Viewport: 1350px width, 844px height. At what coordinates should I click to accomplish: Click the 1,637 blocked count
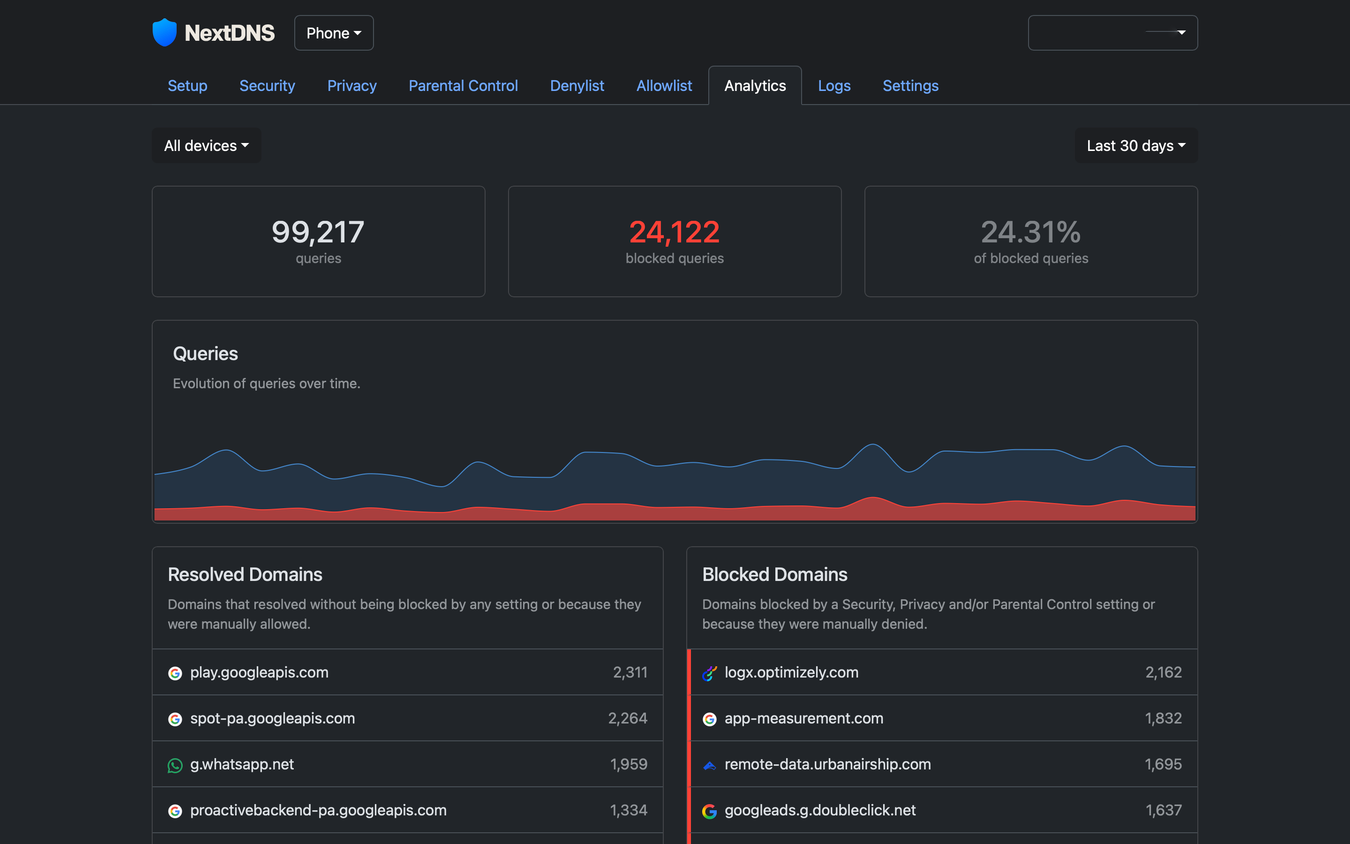pyautogui.click(x=1164, y=811)
